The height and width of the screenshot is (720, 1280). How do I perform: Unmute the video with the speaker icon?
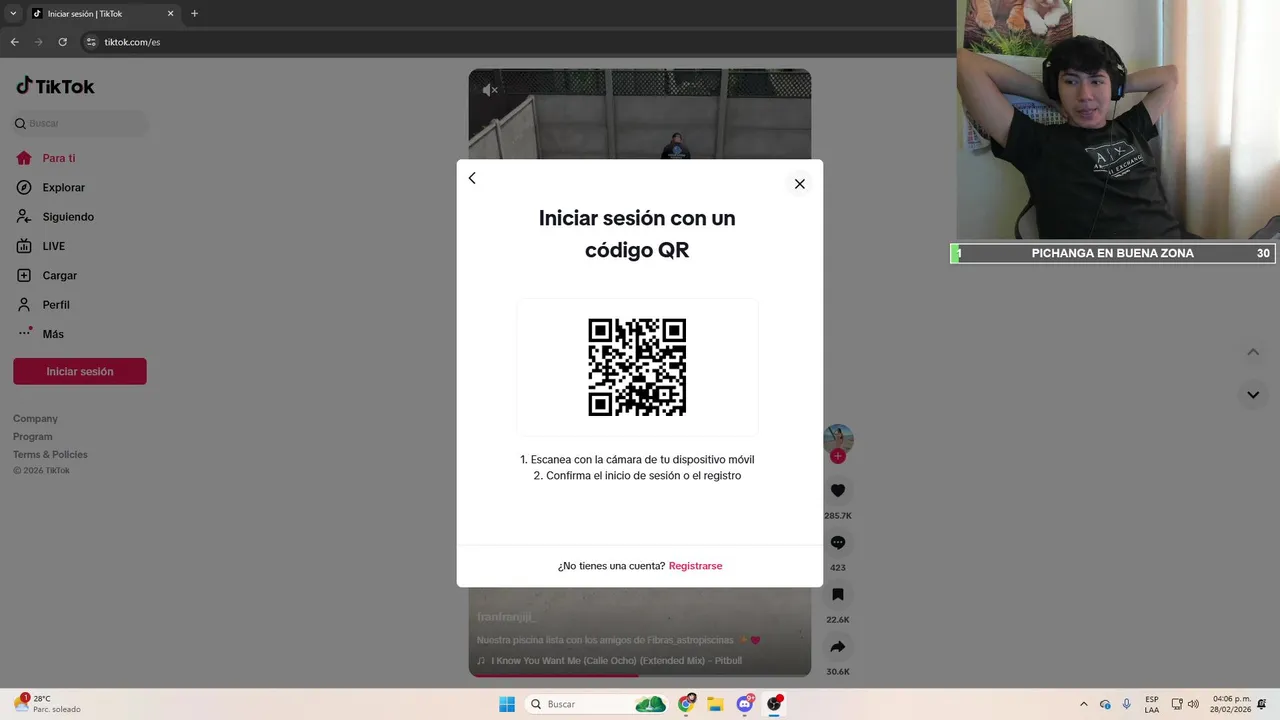[490, 90]
